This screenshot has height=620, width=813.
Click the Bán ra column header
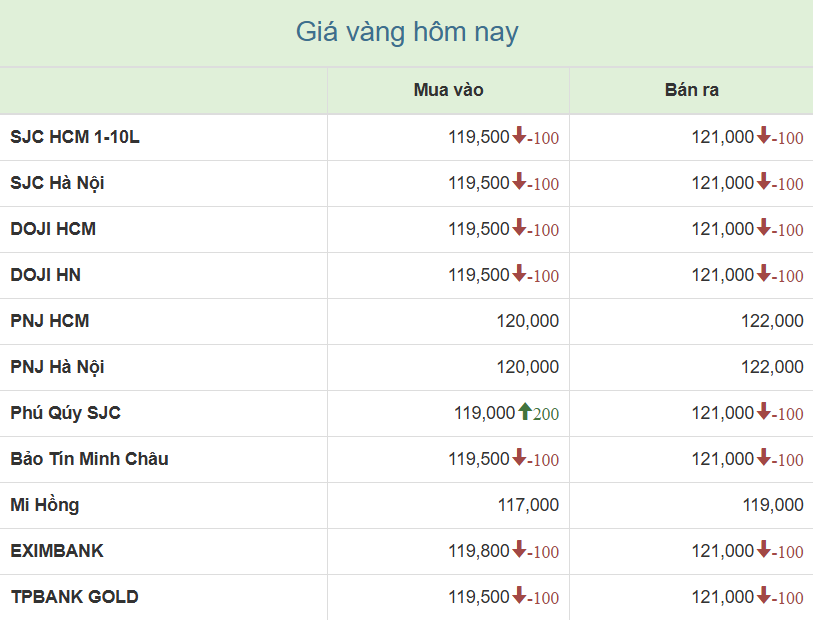point(691,90)
